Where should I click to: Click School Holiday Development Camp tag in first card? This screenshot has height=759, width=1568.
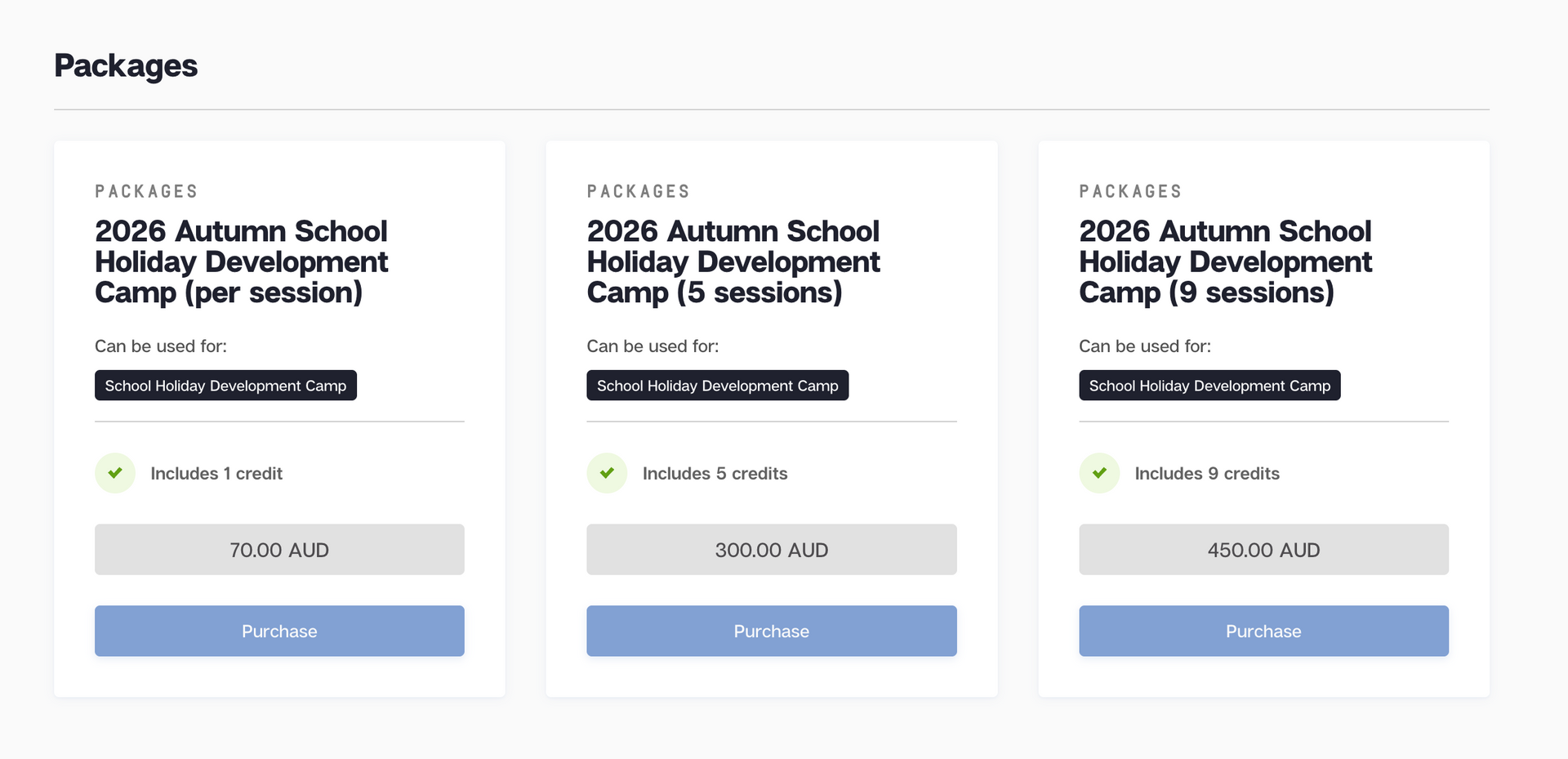[225, 386]
